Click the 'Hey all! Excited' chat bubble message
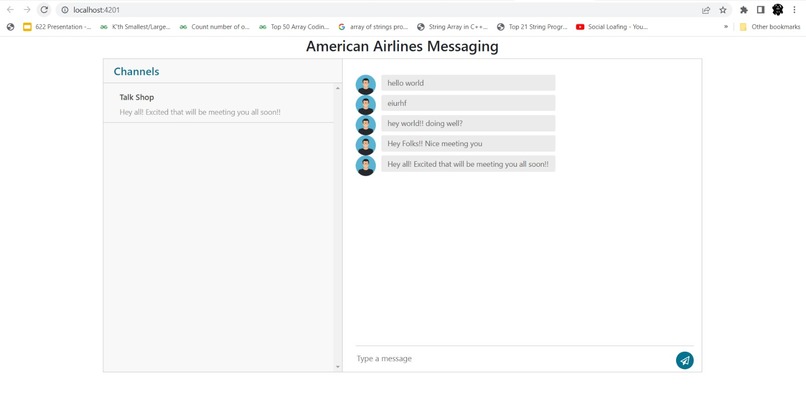The height and width of the screenshot is (402, 806). click(x=468, y=164)
